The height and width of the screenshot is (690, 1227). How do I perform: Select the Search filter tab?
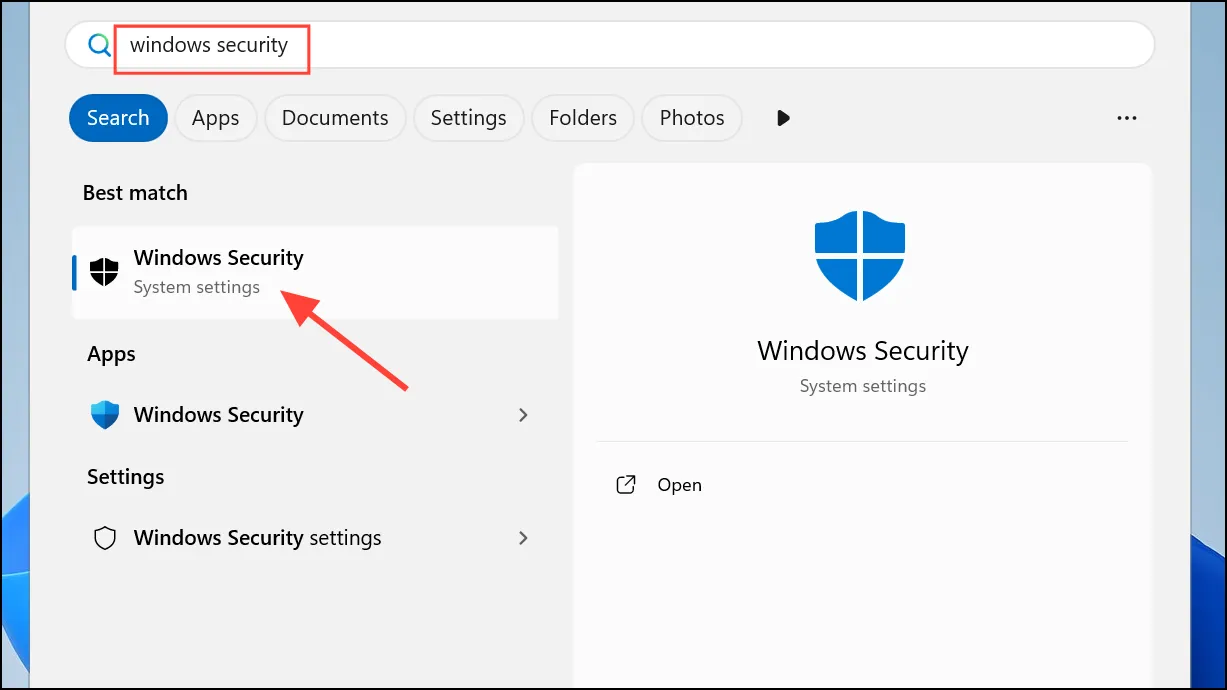tap(118, 118)
